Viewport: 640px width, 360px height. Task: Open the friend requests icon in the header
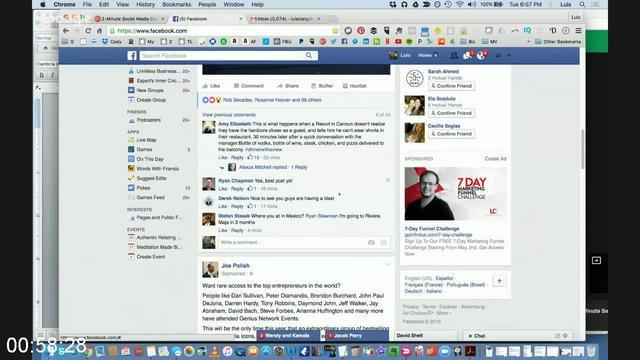point(453,56)
